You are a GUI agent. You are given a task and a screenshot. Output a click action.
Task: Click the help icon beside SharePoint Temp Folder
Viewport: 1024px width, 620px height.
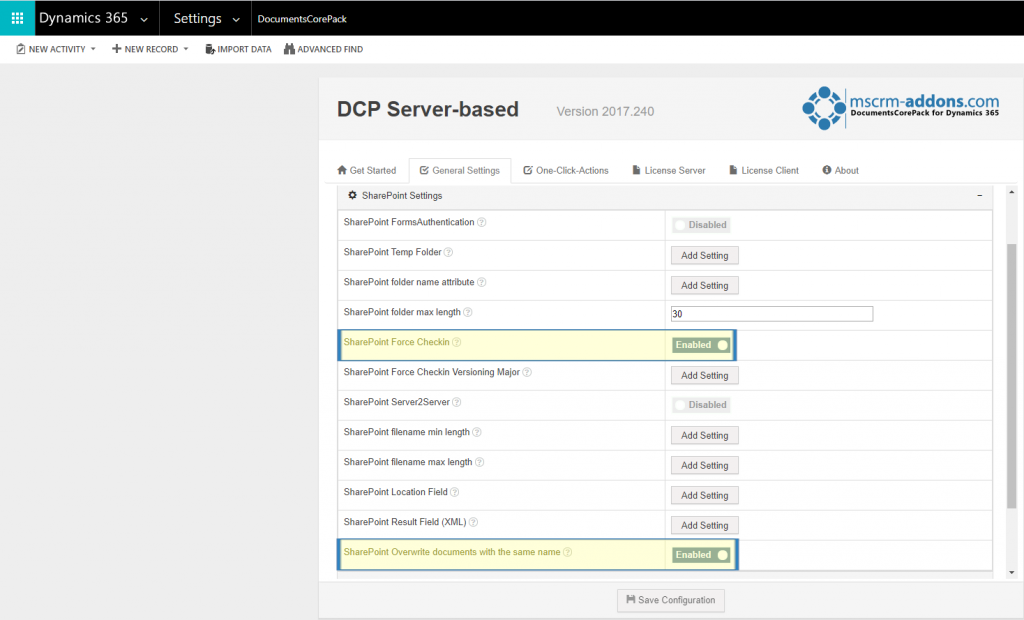(x=447, y=254)
